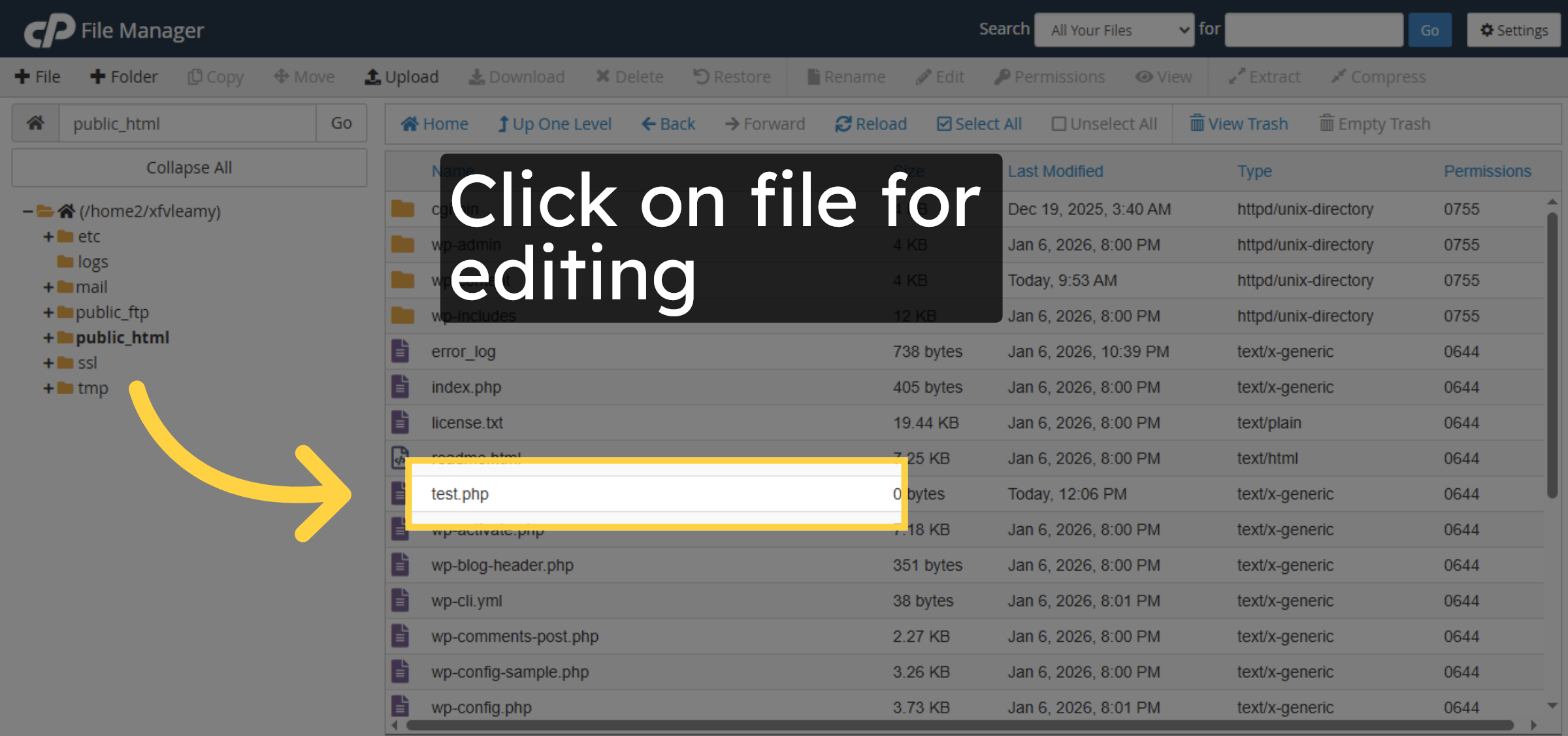Reload the current file listing
1568x736 pixels.
coord(871,124)
